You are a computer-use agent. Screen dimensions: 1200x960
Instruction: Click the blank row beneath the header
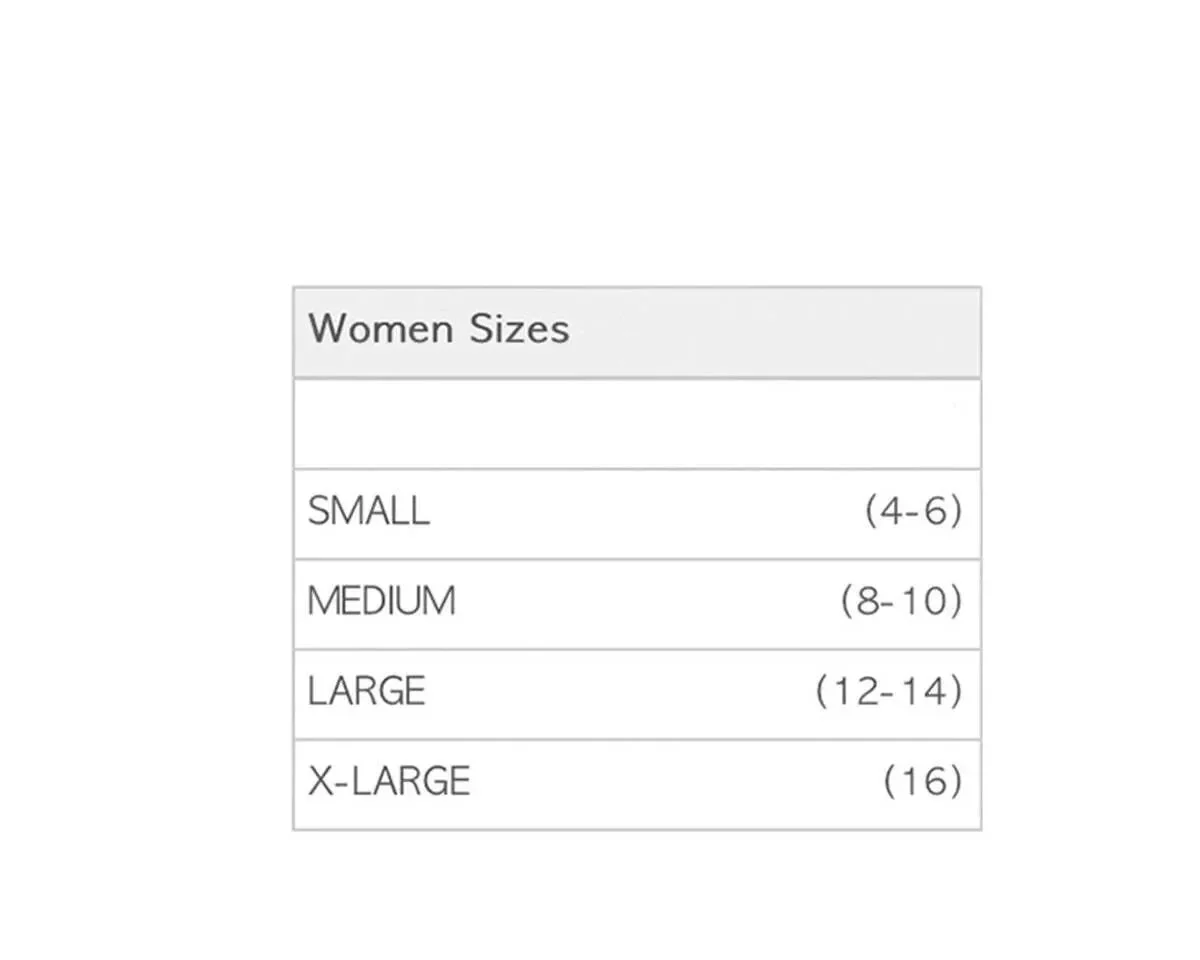click(x=637, y=423)
